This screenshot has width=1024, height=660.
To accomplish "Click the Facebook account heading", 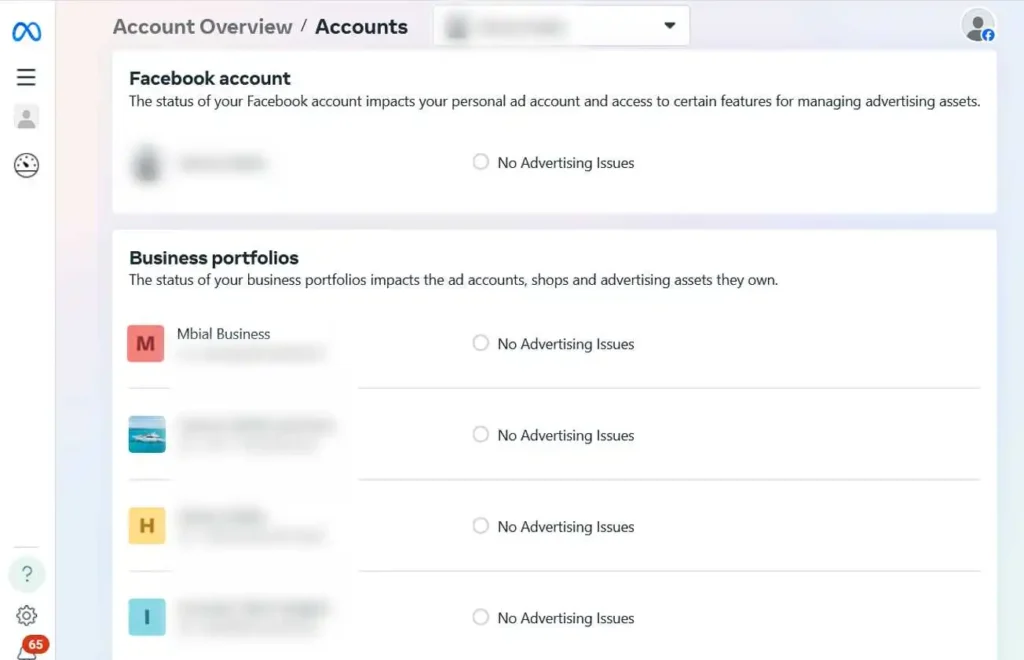I will [x=210, y=78].
